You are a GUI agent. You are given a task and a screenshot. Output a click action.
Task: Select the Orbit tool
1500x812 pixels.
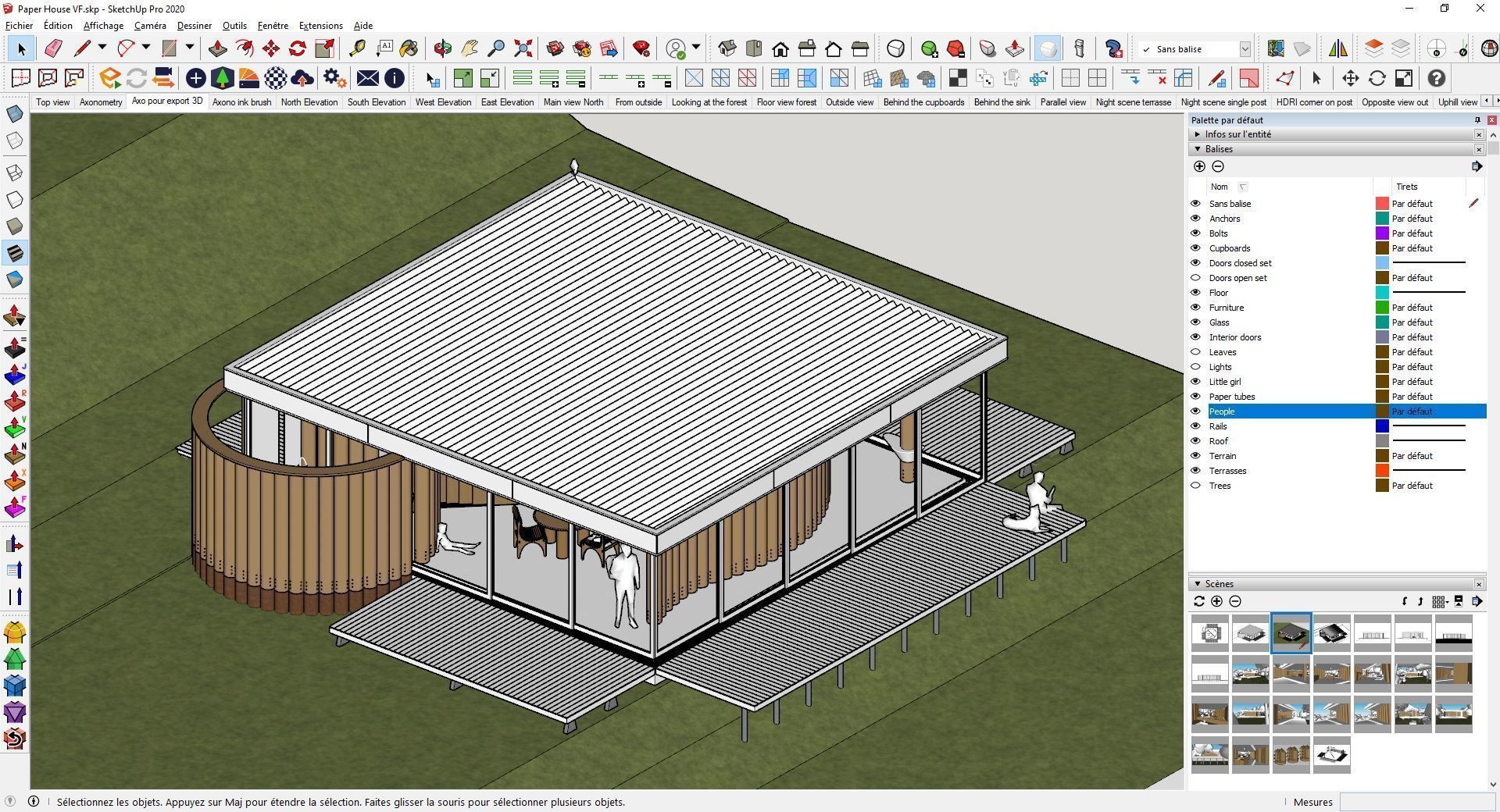coord(443,48)
